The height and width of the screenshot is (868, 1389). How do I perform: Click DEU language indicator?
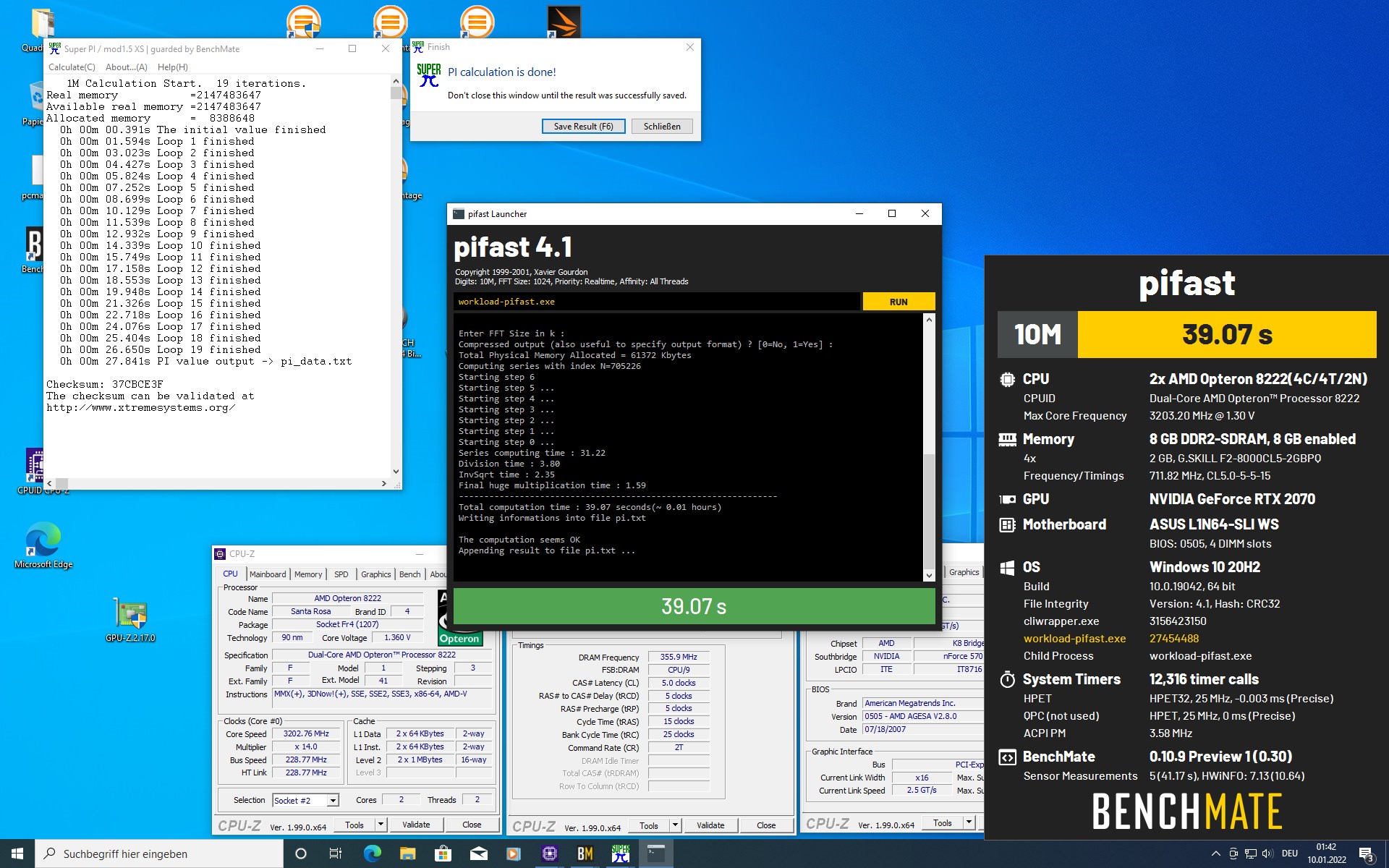[x=1290, y=854]
